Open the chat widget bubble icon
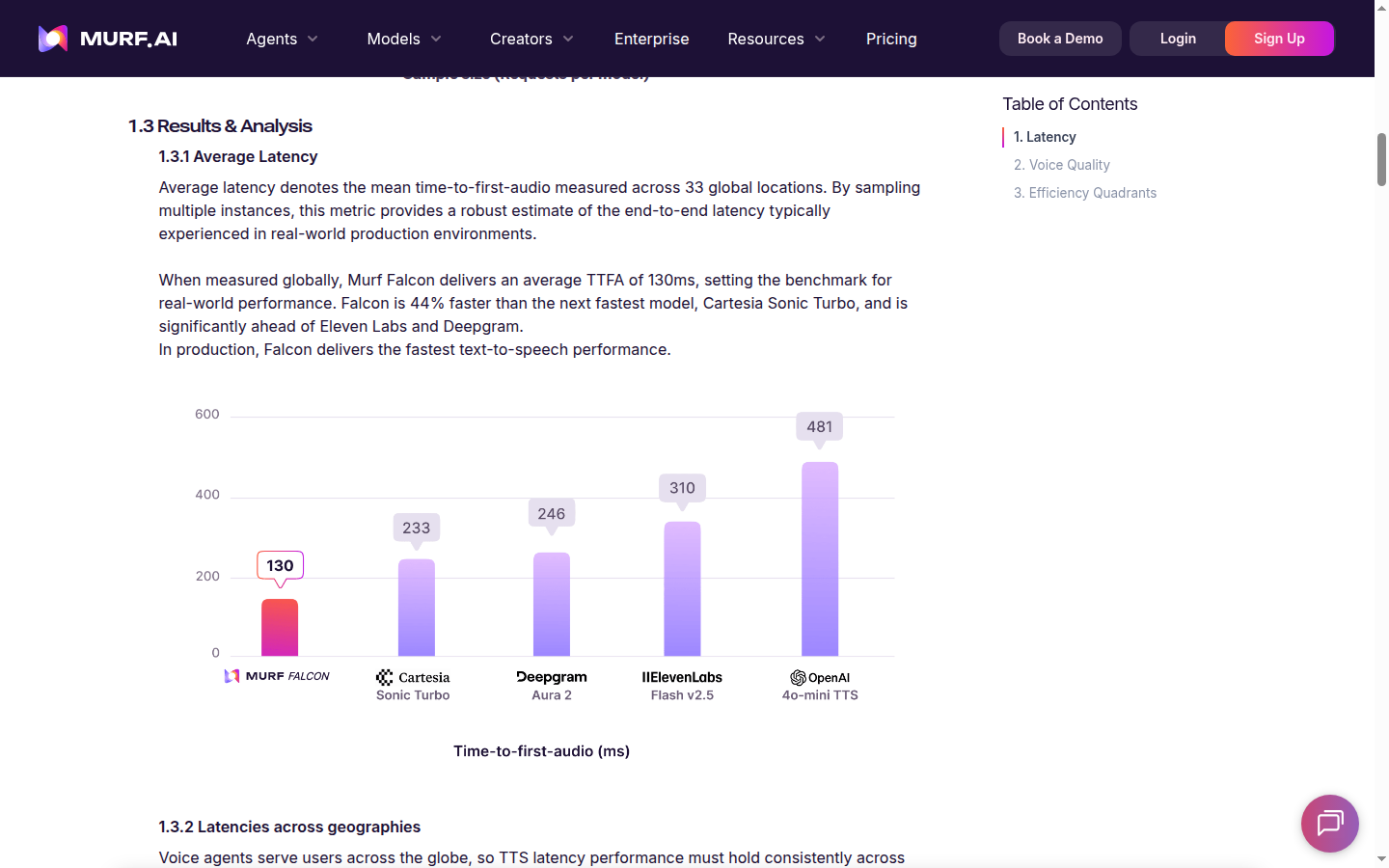The image size is (1389, 868). pyautogui.click(x=1329, y=824)
